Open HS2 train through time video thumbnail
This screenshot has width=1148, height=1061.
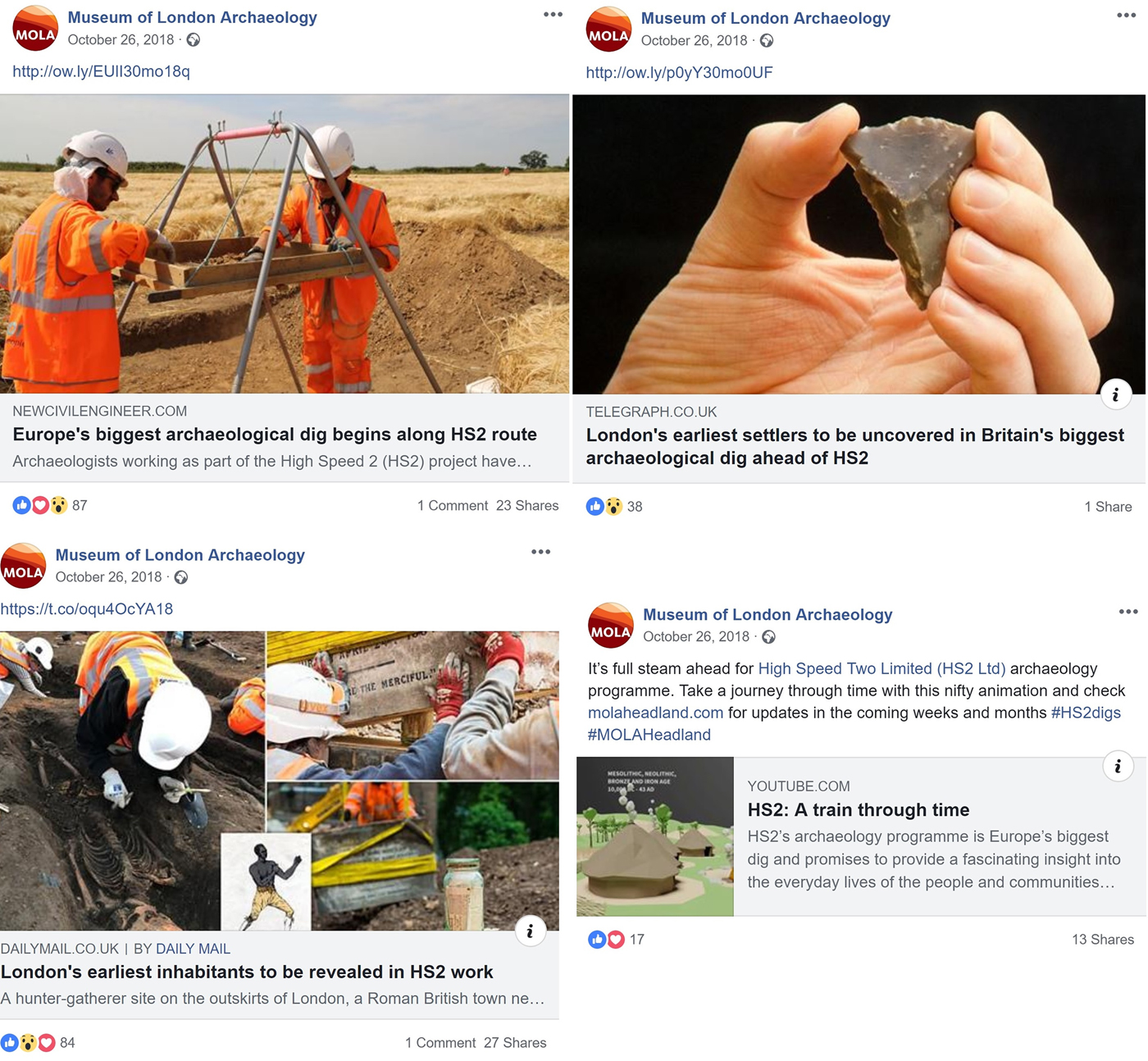pos(655,836)
